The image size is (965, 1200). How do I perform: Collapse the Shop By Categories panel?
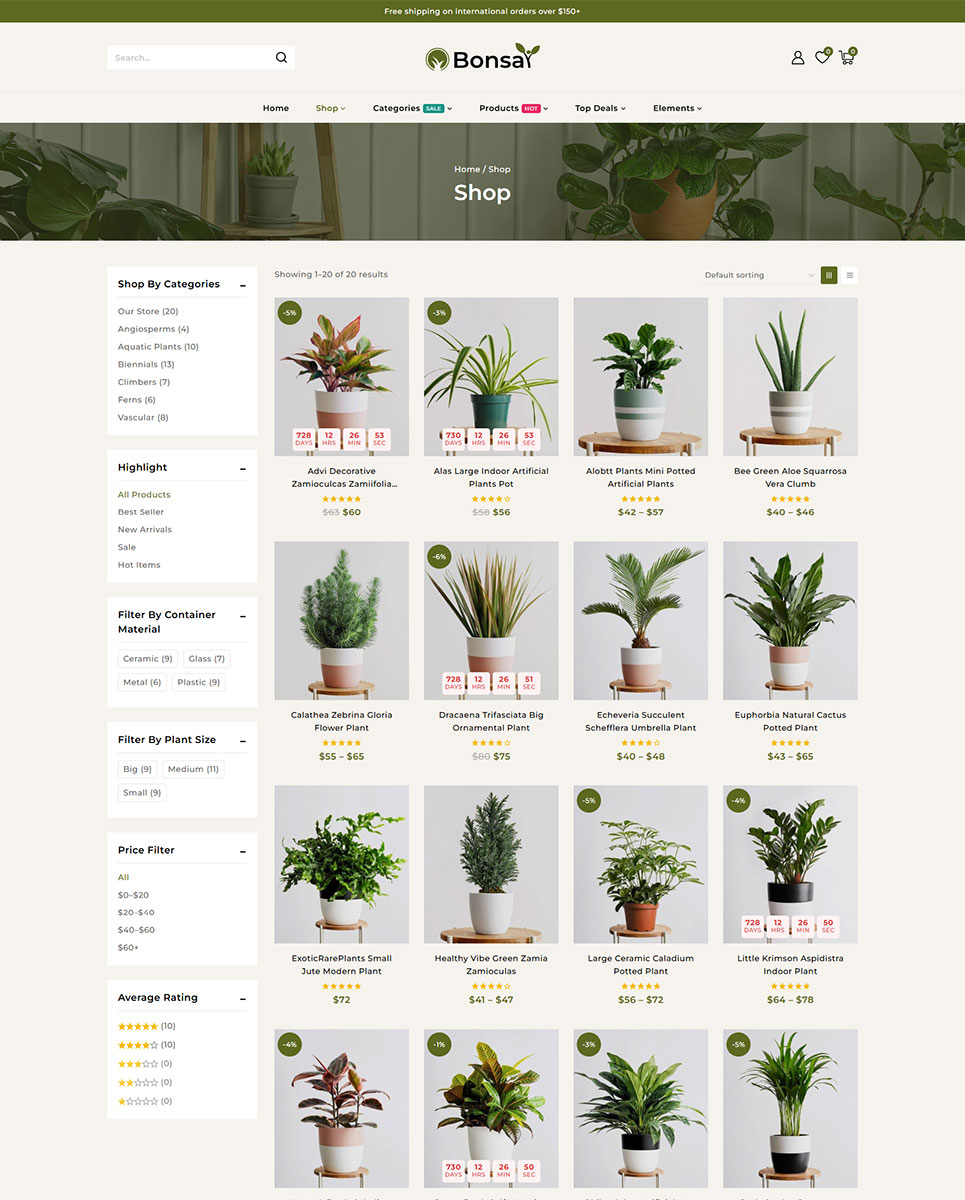243,286
